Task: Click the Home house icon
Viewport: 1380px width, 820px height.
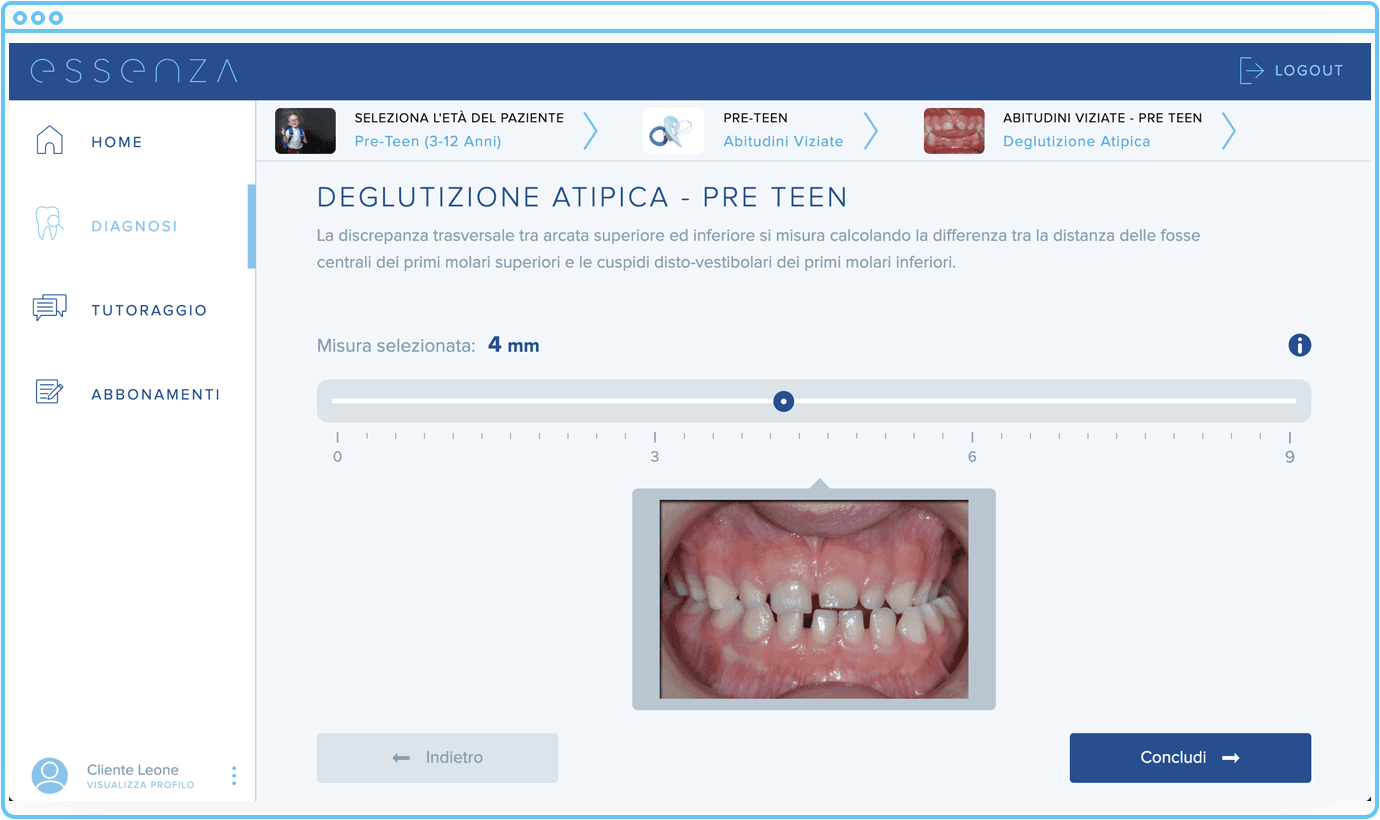Action: 49,141
